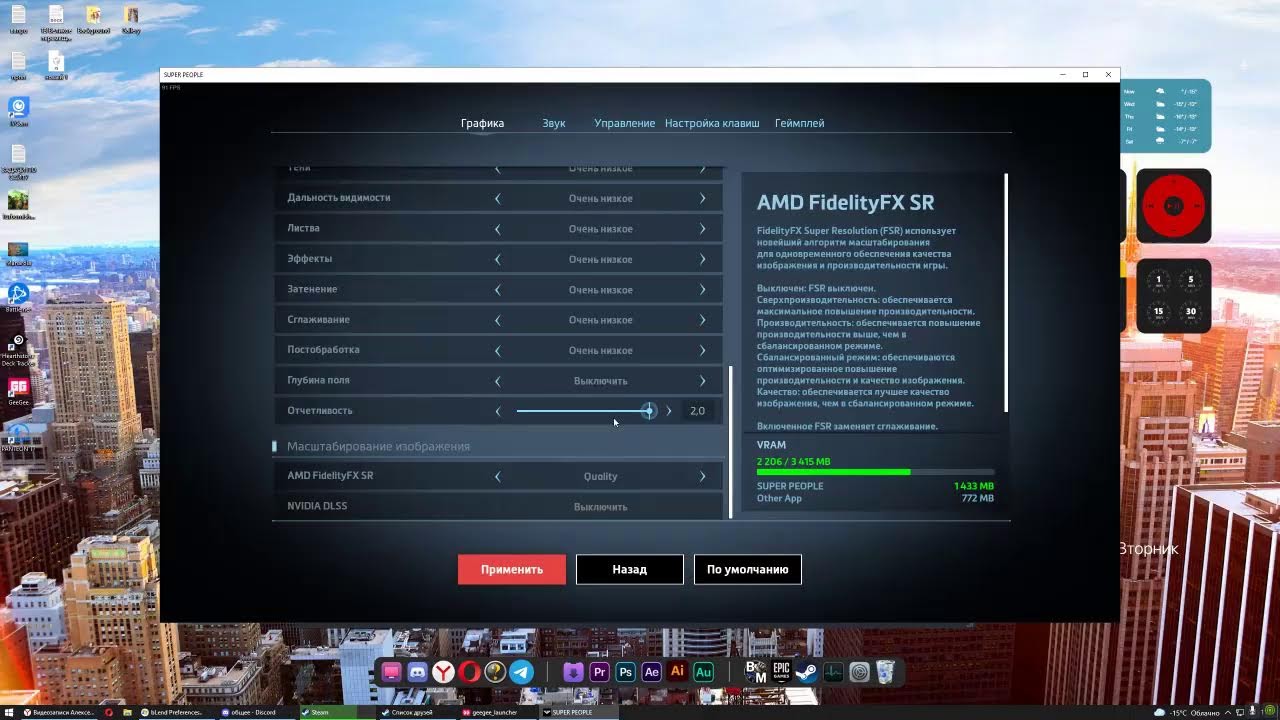Open Hearthstone Deck Tracker desktop shortcut
The width and height of the screenshot is (1280, 720).
click(x=18, y=348)
